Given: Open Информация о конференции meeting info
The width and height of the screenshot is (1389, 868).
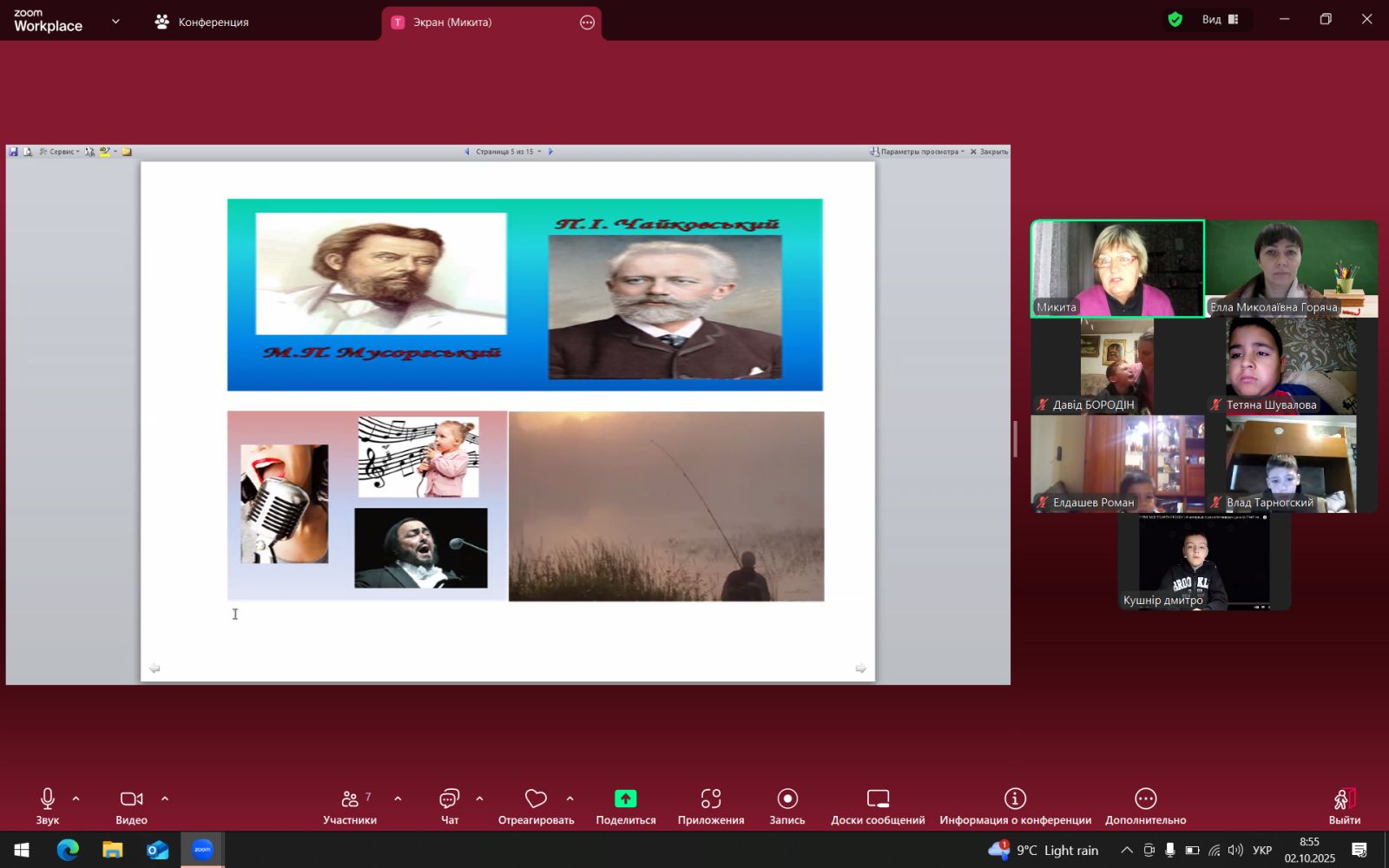Looking at the screenshot, I should coord(1015,806).
